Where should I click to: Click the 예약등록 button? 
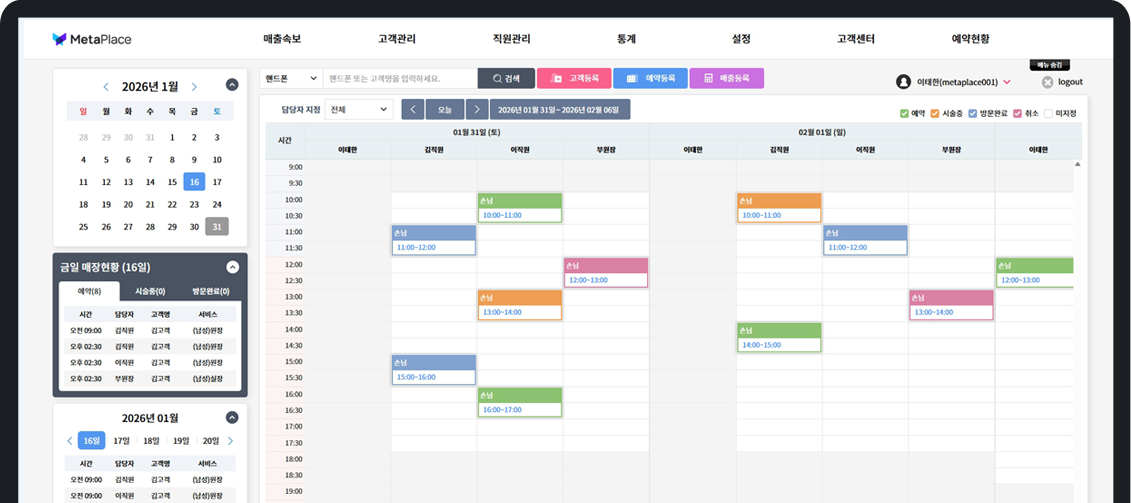(650, 78)
